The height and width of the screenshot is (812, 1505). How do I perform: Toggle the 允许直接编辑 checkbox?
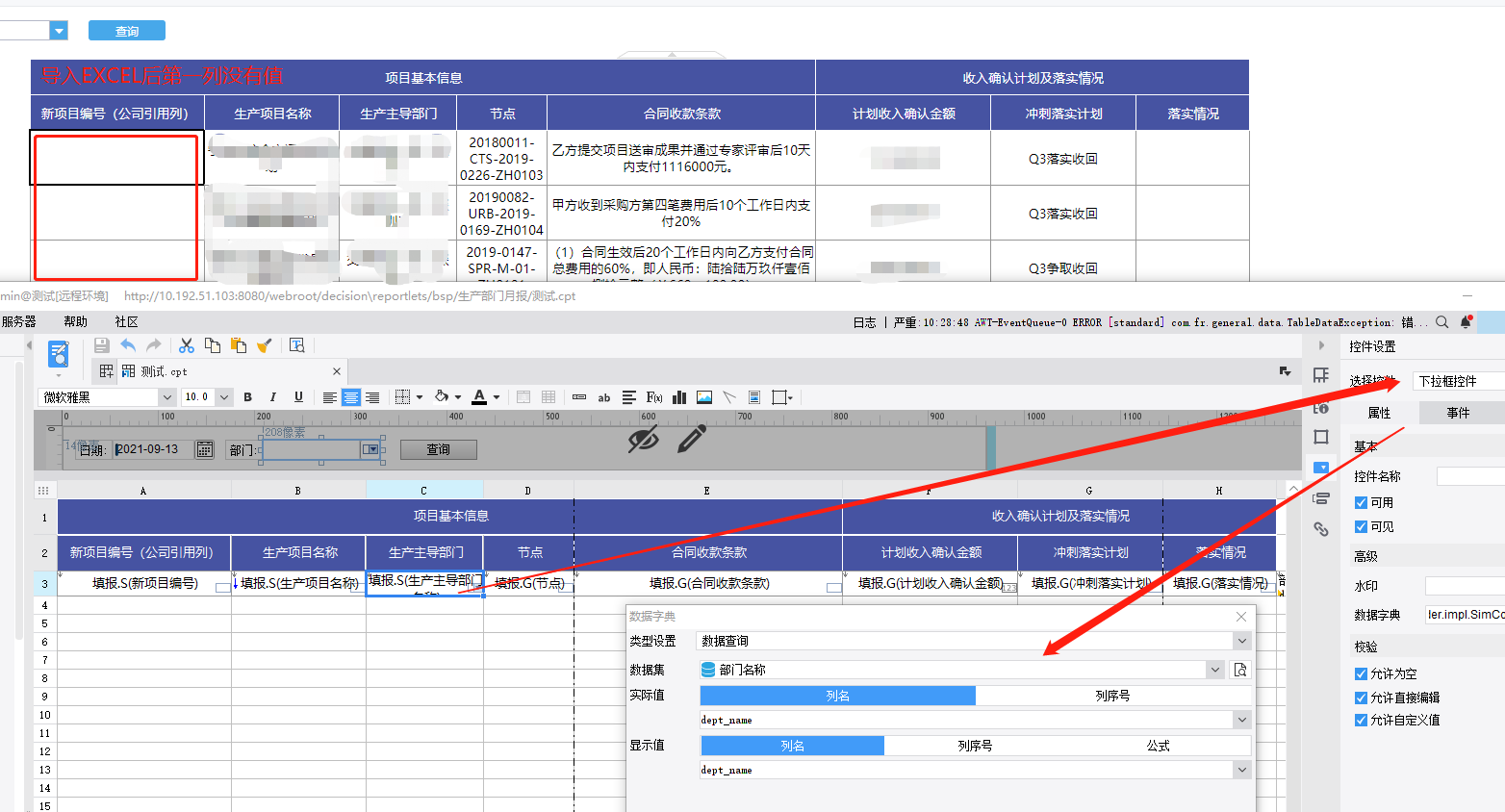coord(1361,698)
